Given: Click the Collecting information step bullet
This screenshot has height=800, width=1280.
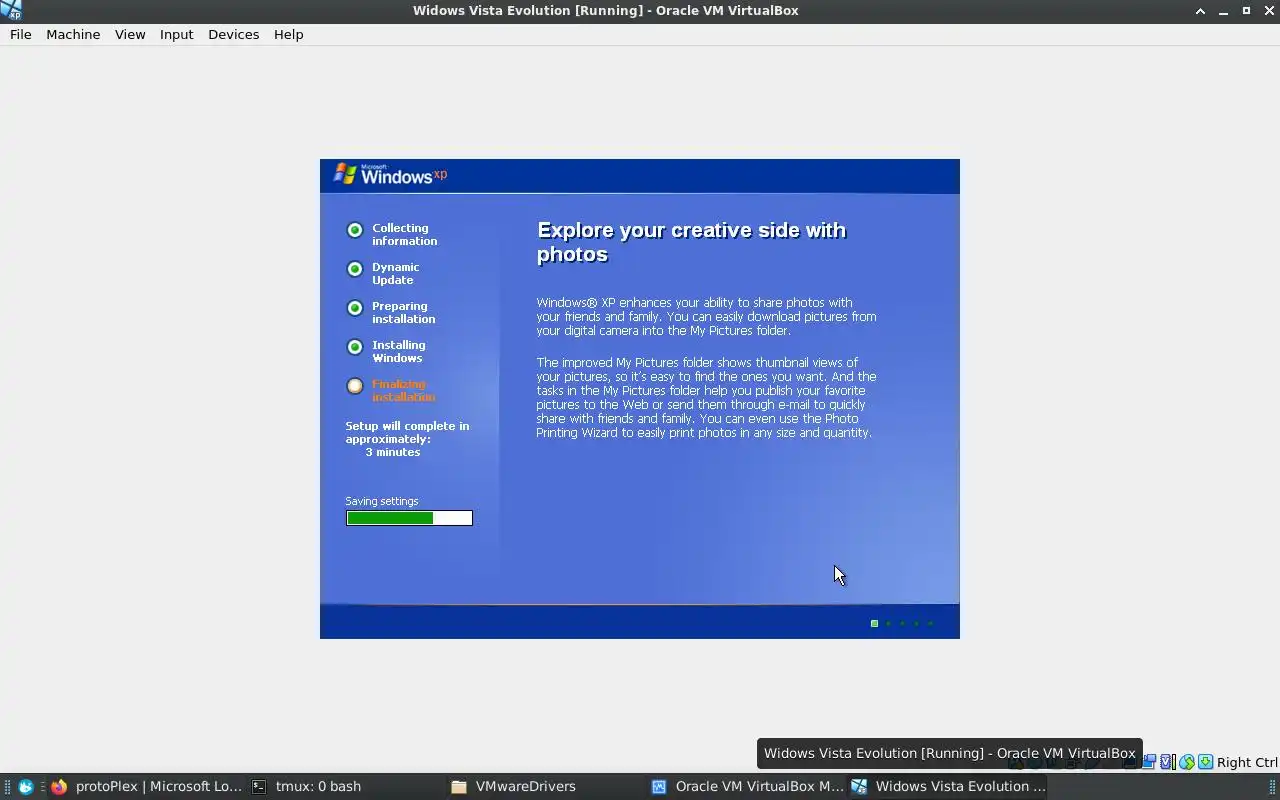Looking at the screenshot, I should pos(355,230).
